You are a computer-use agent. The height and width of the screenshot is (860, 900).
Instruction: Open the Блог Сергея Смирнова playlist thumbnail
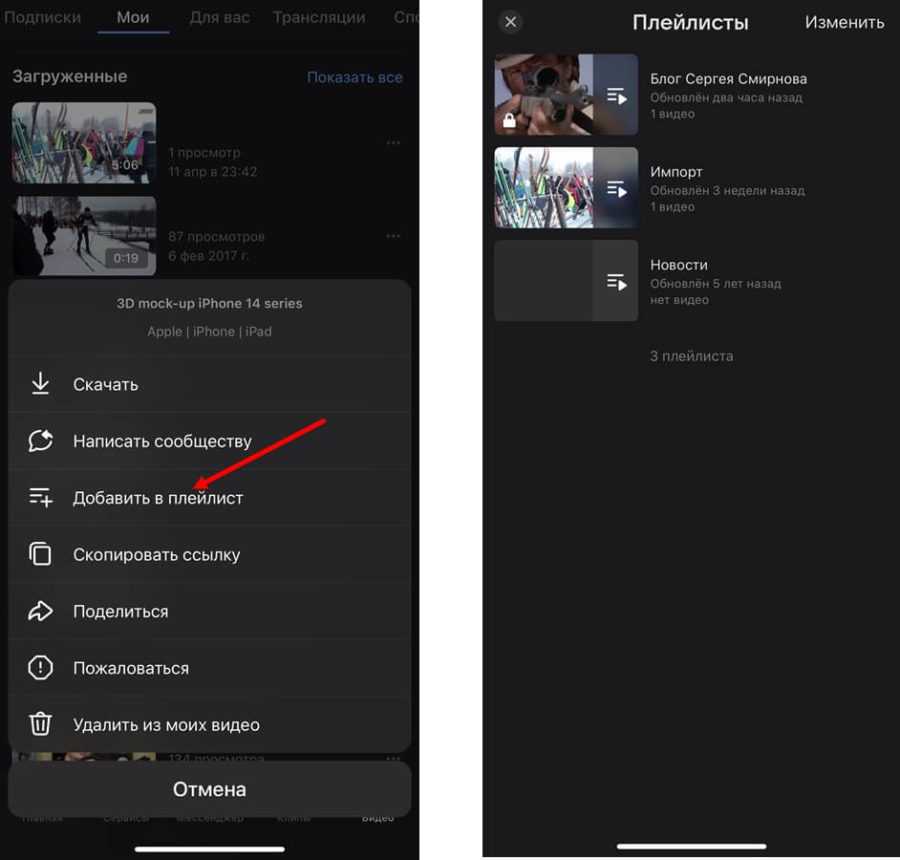point(566,95)
